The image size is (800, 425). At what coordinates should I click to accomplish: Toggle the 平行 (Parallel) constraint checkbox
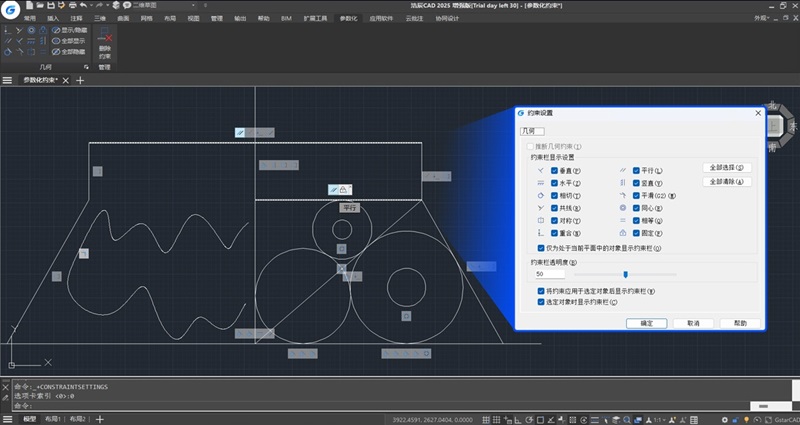(636, 171)
